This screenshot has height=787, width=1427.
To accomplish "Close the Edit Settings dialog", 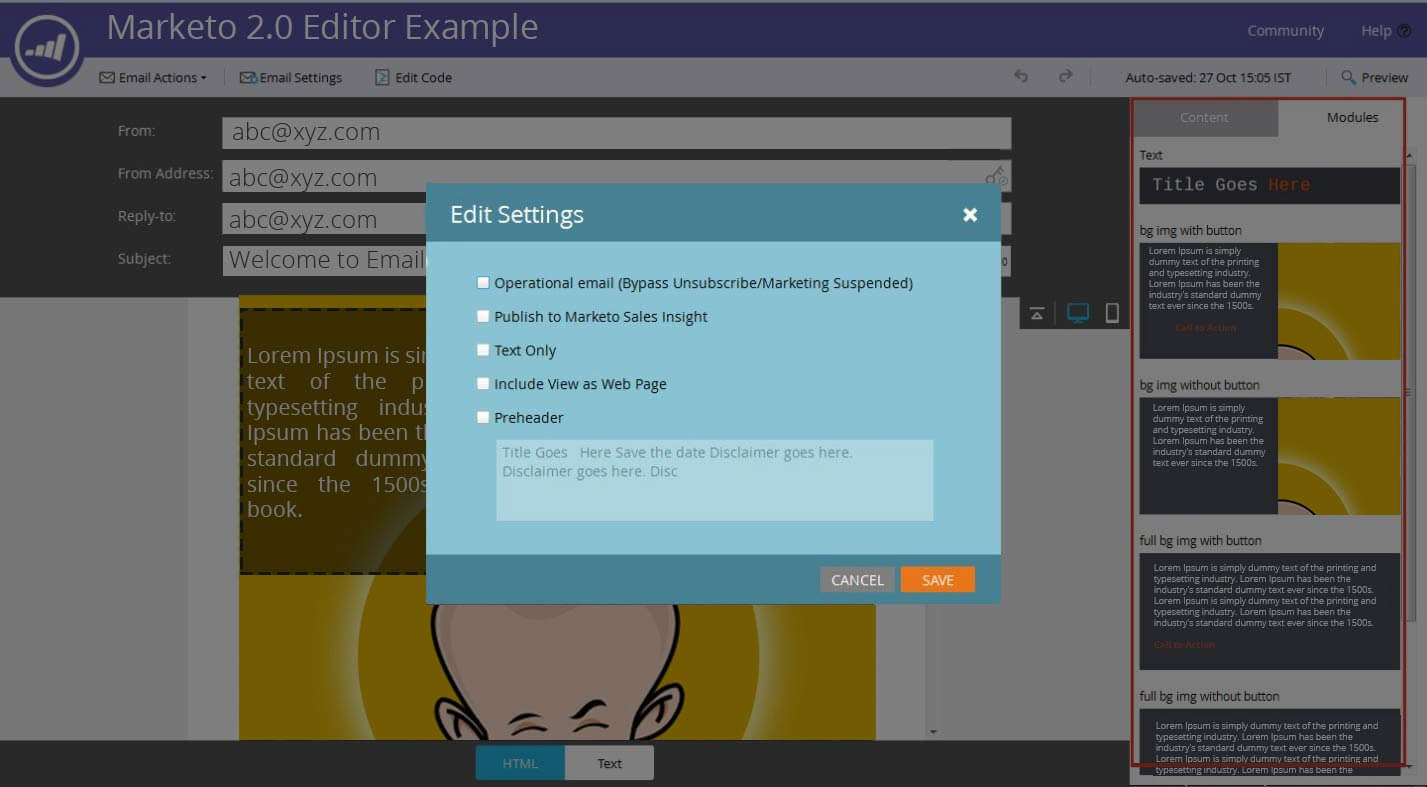I will 970,215.
